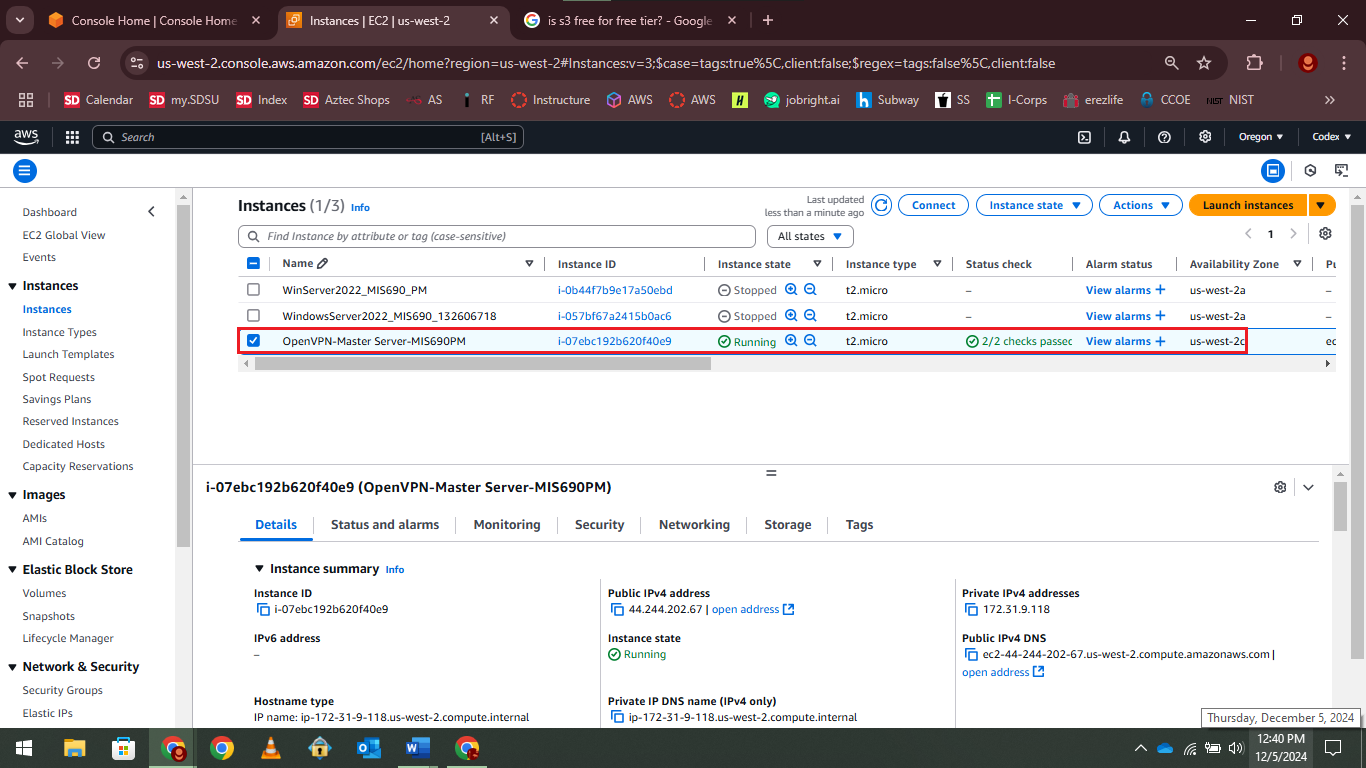Viewport: 1366px width, 768px height.
Task: Select the WindowsServer2022_MIS690_132606718 instance checkbox
Action: pyautogui.click(x=253, y=315)
